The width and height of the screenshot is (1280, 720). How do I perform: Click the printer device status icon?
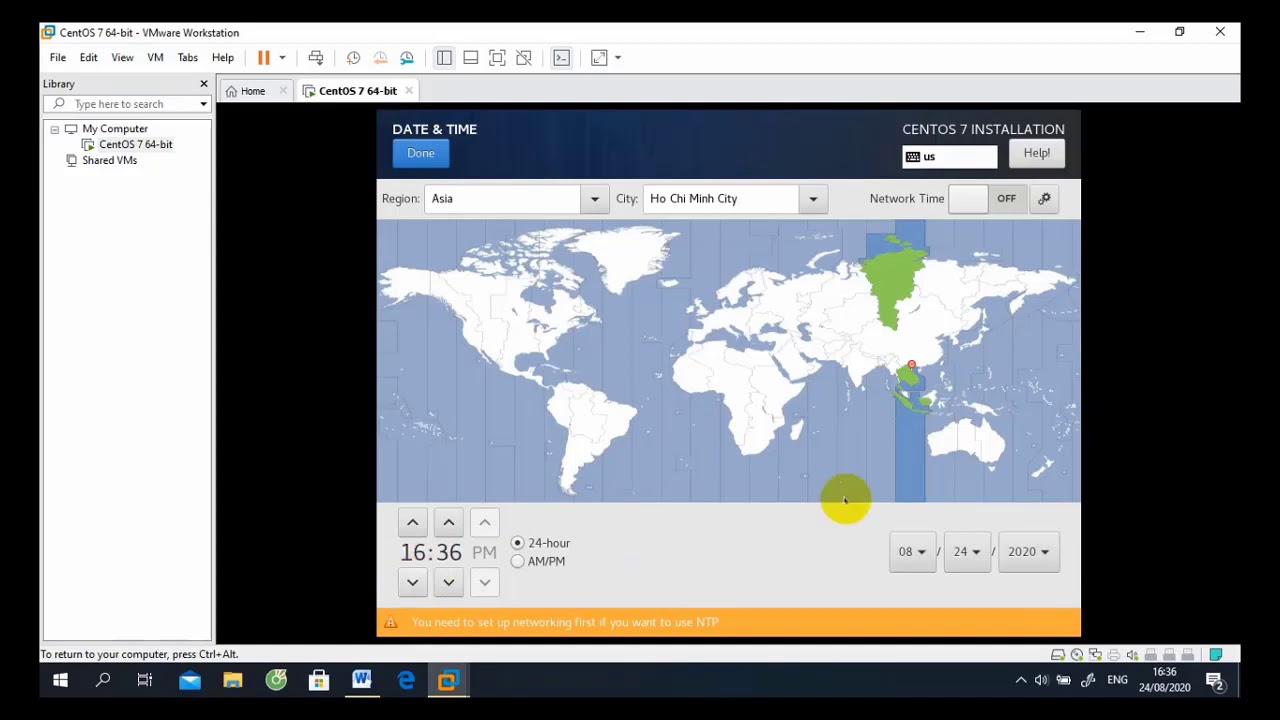point(1114,655)
